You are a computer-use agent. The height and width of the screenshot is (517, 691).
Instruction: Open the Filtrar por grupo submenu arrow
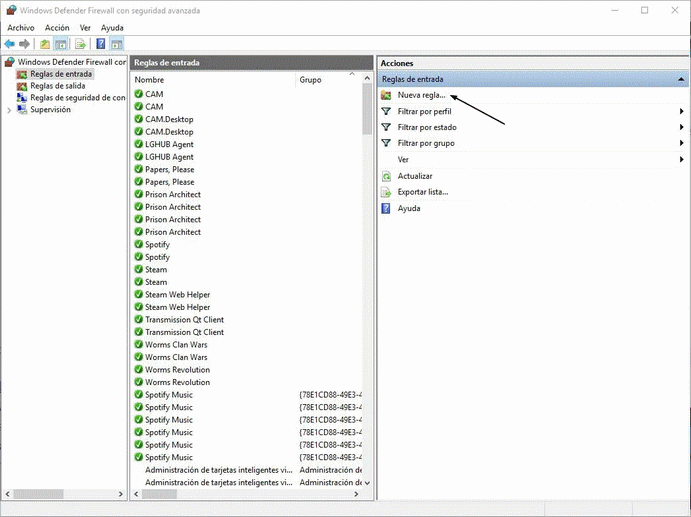click(x=681, y=143)
